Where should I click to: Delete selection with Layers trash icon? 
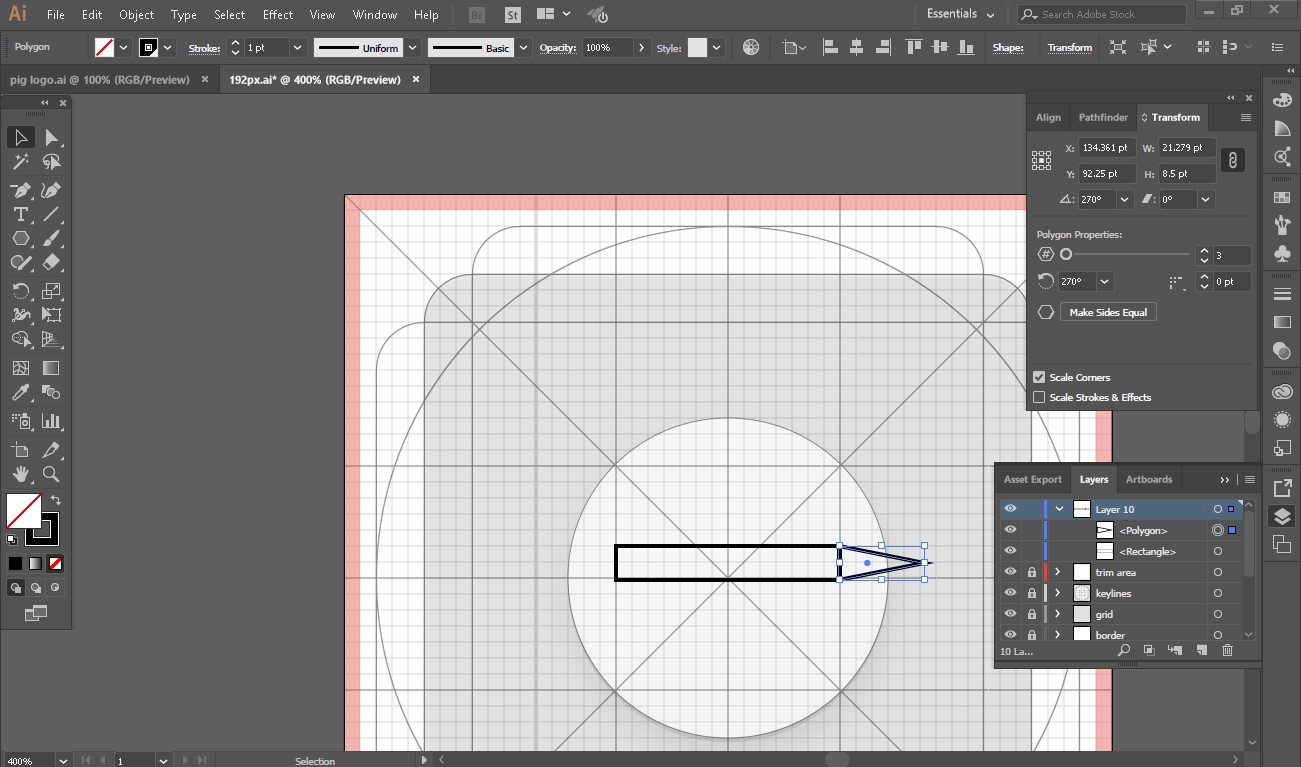(1227, 651)
